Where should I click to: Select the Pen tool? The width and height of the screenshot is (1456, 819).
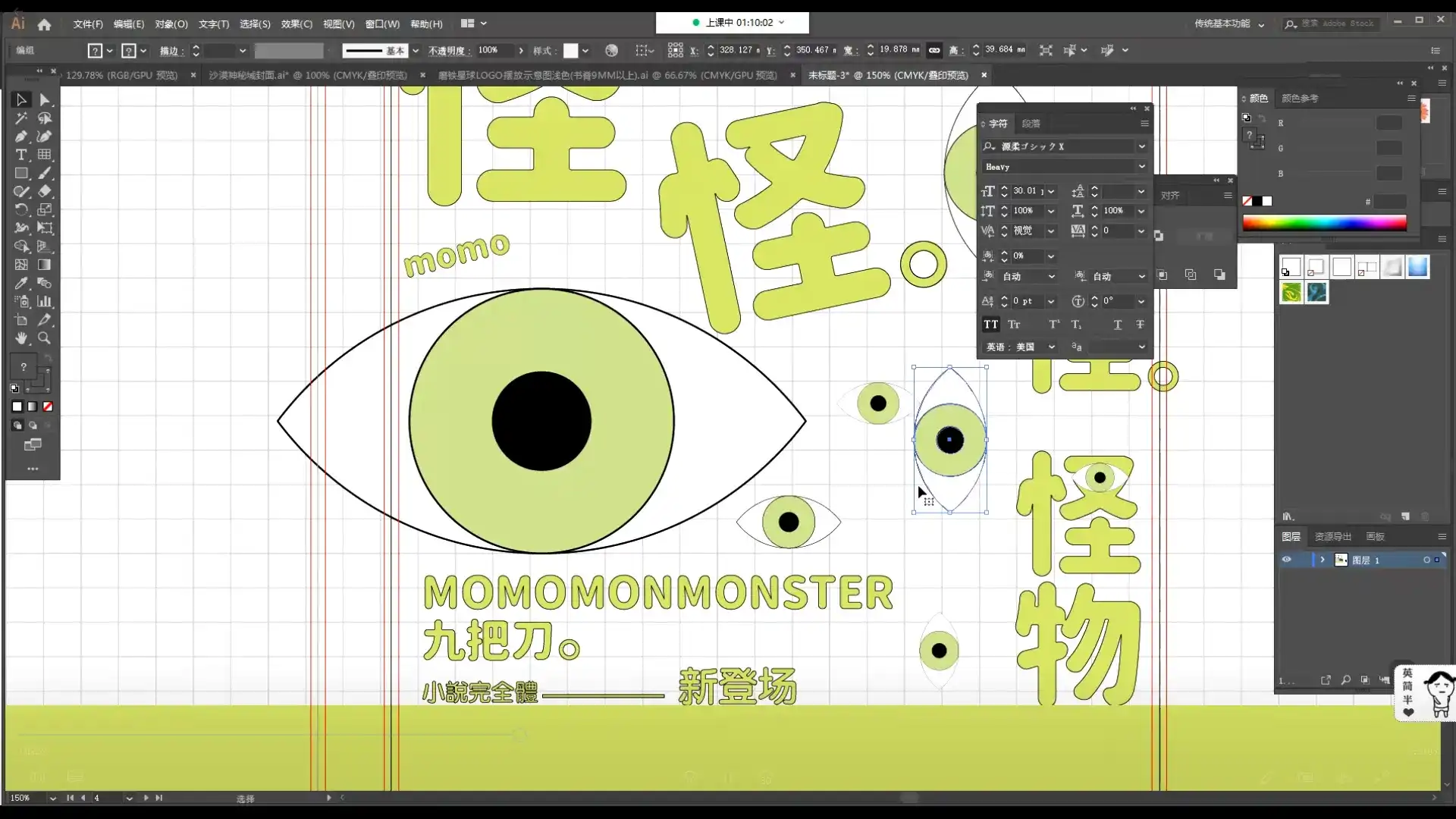point(21,136)
